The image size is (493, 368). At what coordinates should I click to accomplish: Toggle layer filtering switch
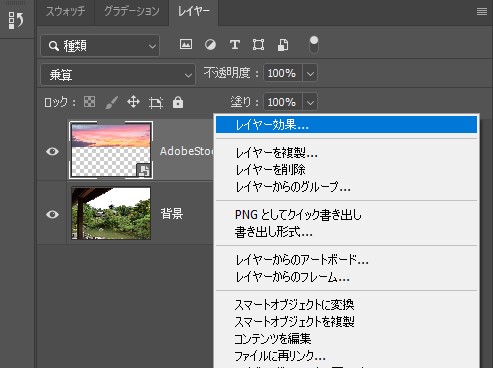point(314,45)
